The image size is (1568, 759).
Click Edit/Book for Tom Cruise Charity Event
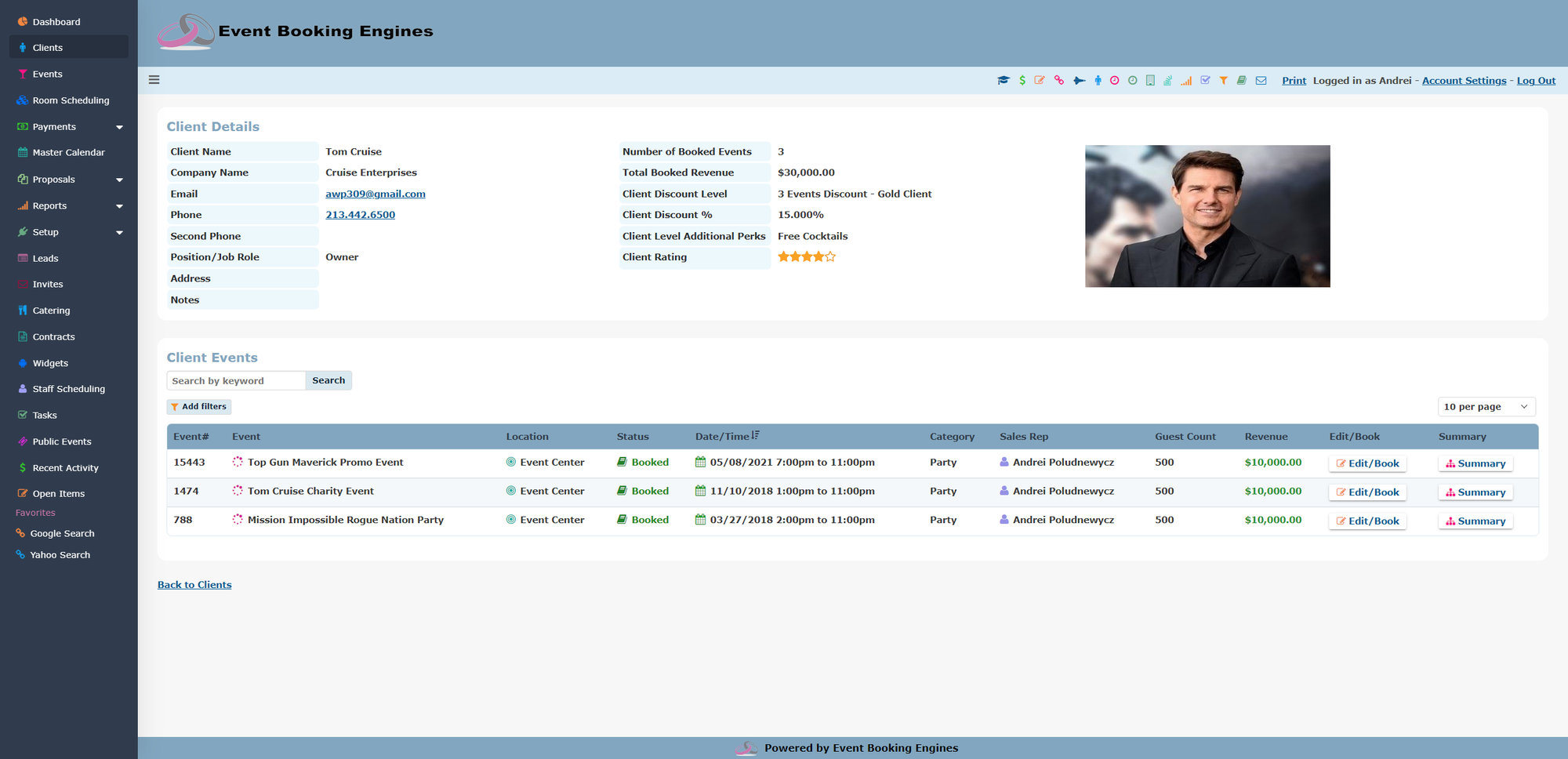point(1367,492)
